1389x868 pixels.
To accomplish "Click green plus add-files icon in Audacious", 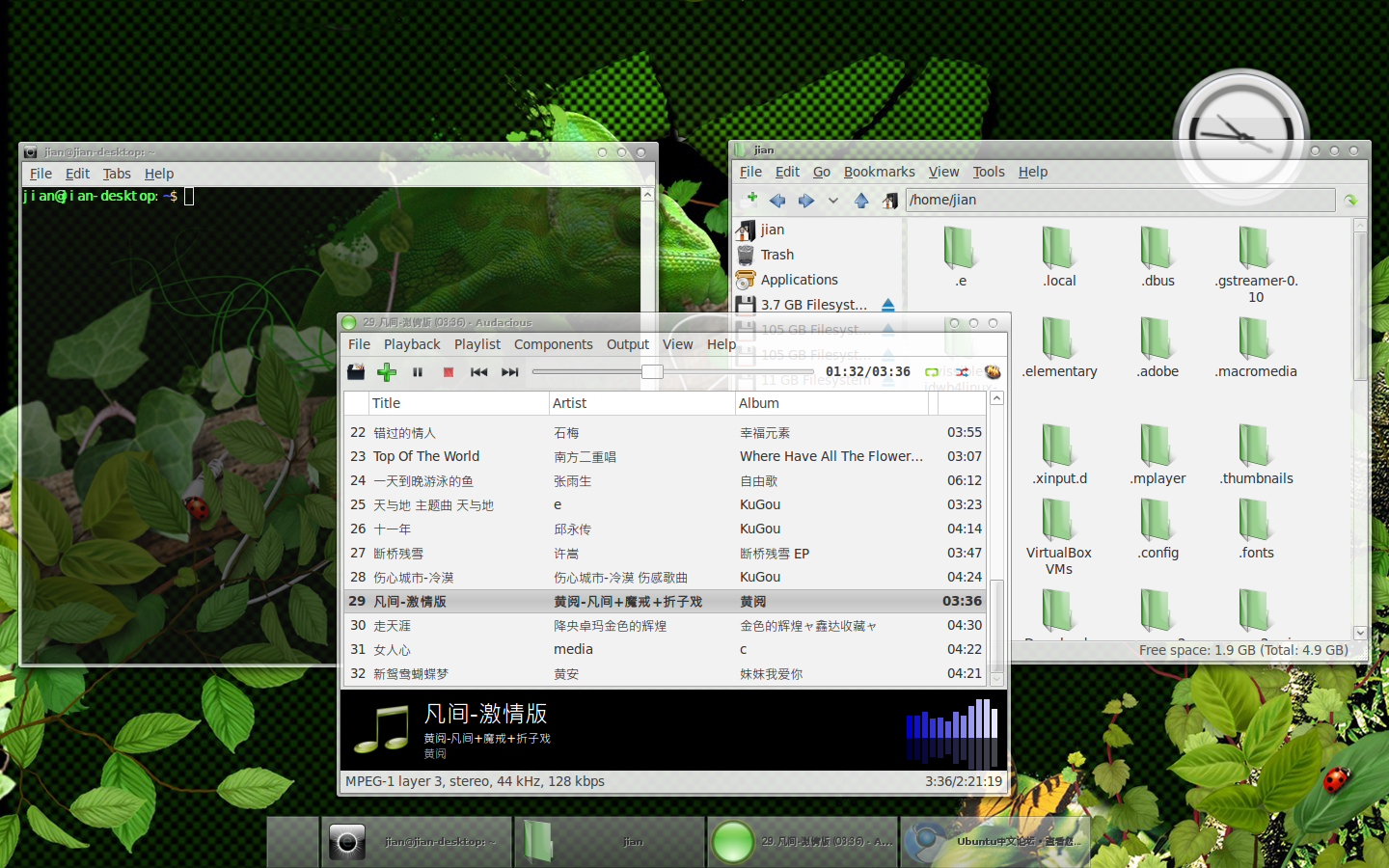I will click(x=387, y=371).
